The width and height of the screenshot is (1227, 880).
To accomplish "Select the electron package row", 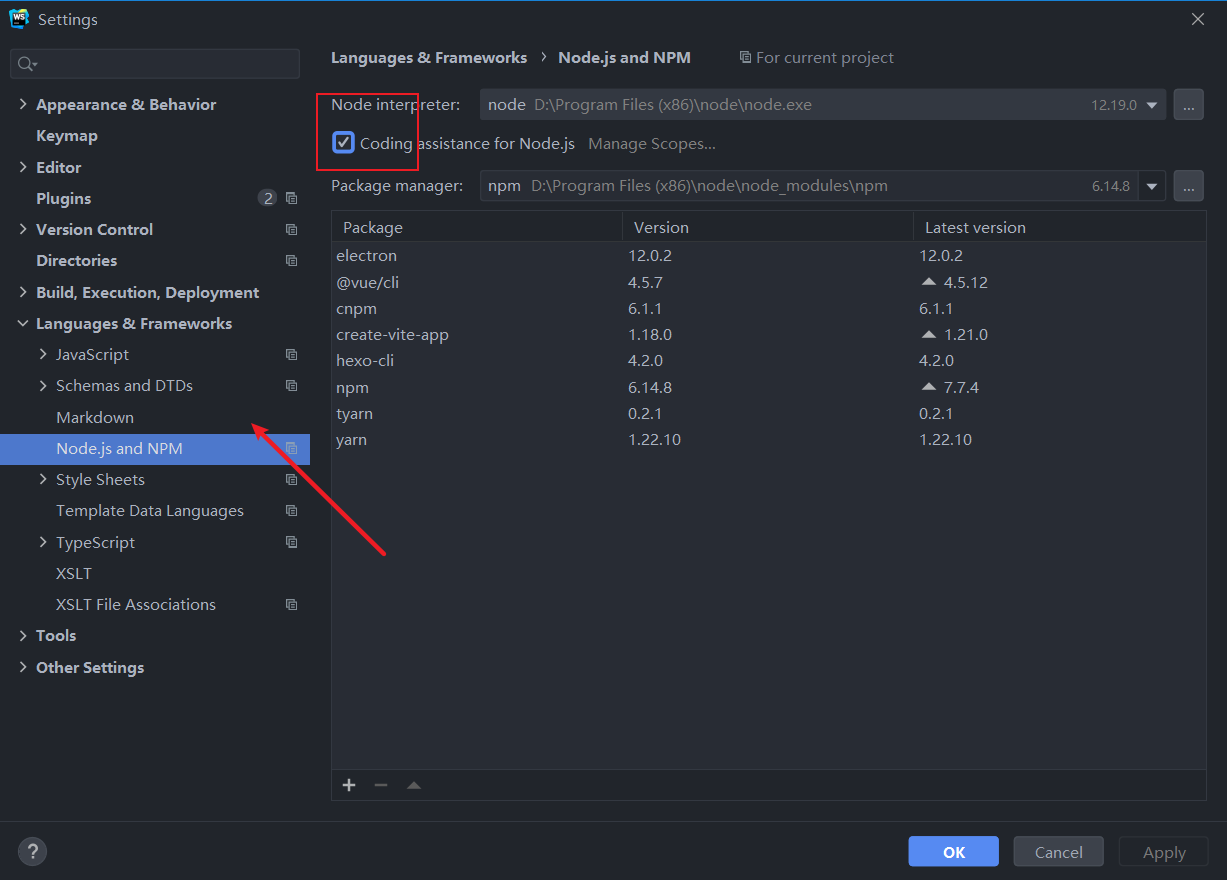I will tap(768, 256).
